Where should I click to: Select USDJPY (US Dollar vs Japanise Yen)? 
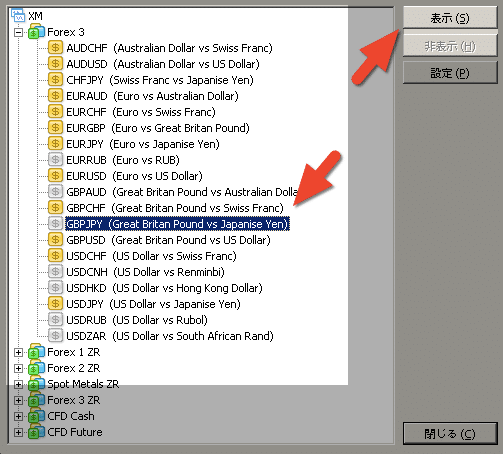(153, 304)
